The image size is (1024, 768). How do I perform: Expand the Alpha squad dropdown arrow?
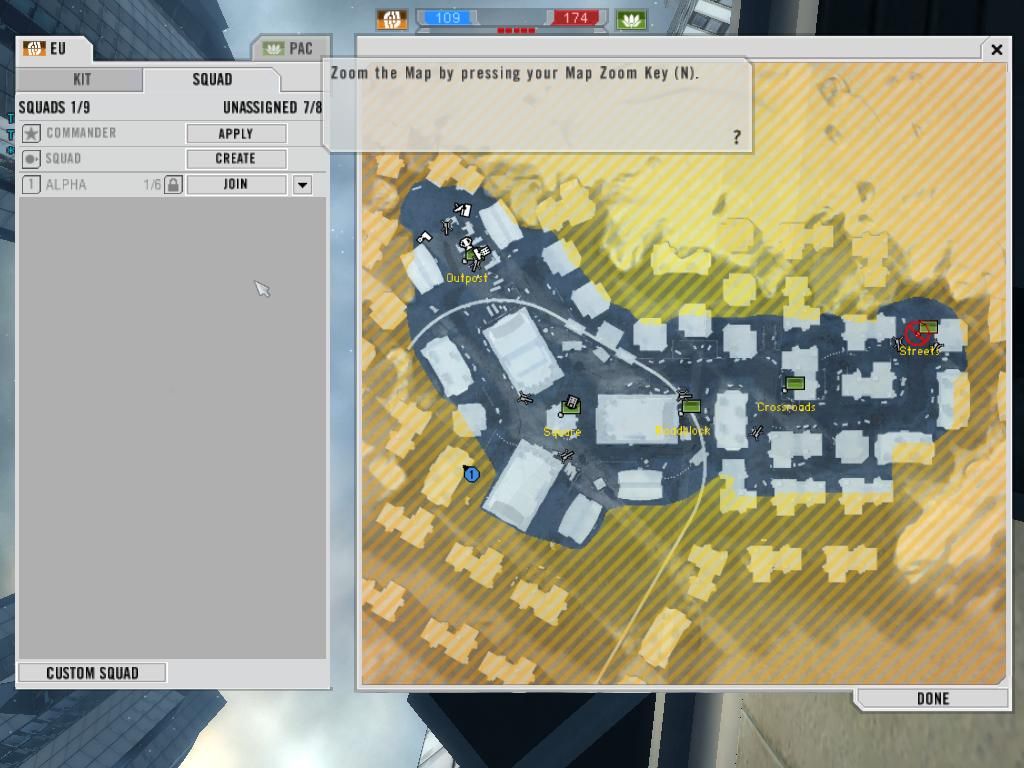(302, 185)
